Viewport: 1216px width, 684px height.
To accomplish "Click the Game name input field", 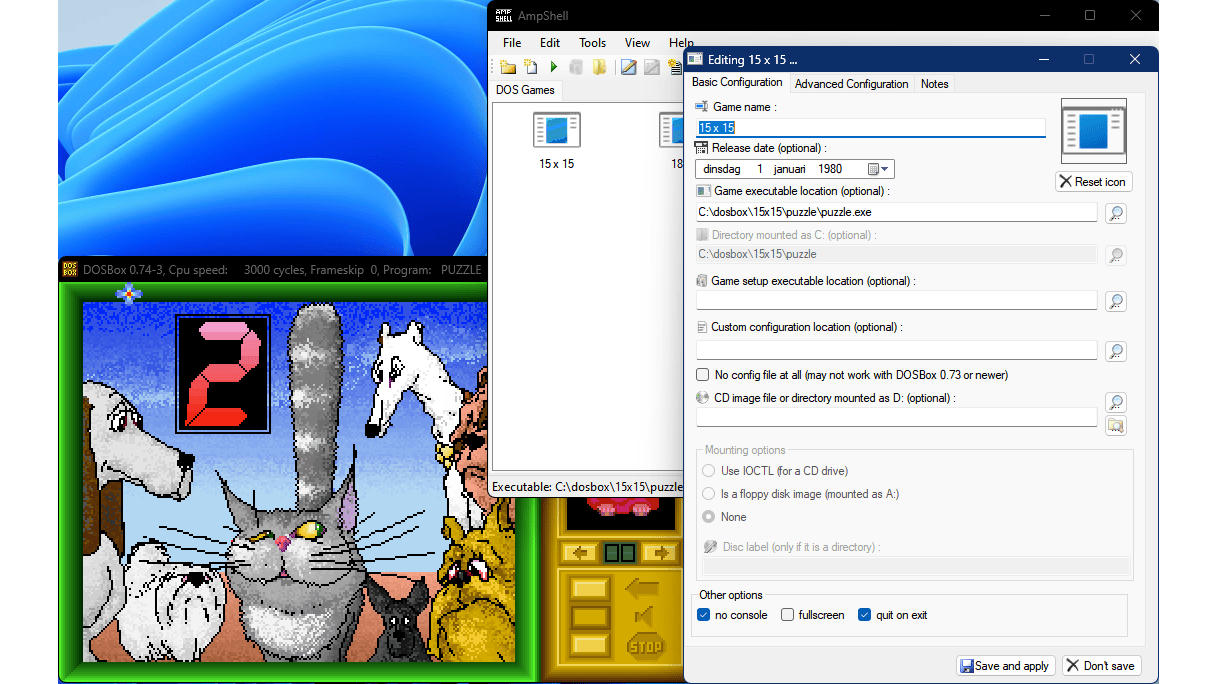I will [871, 128].
